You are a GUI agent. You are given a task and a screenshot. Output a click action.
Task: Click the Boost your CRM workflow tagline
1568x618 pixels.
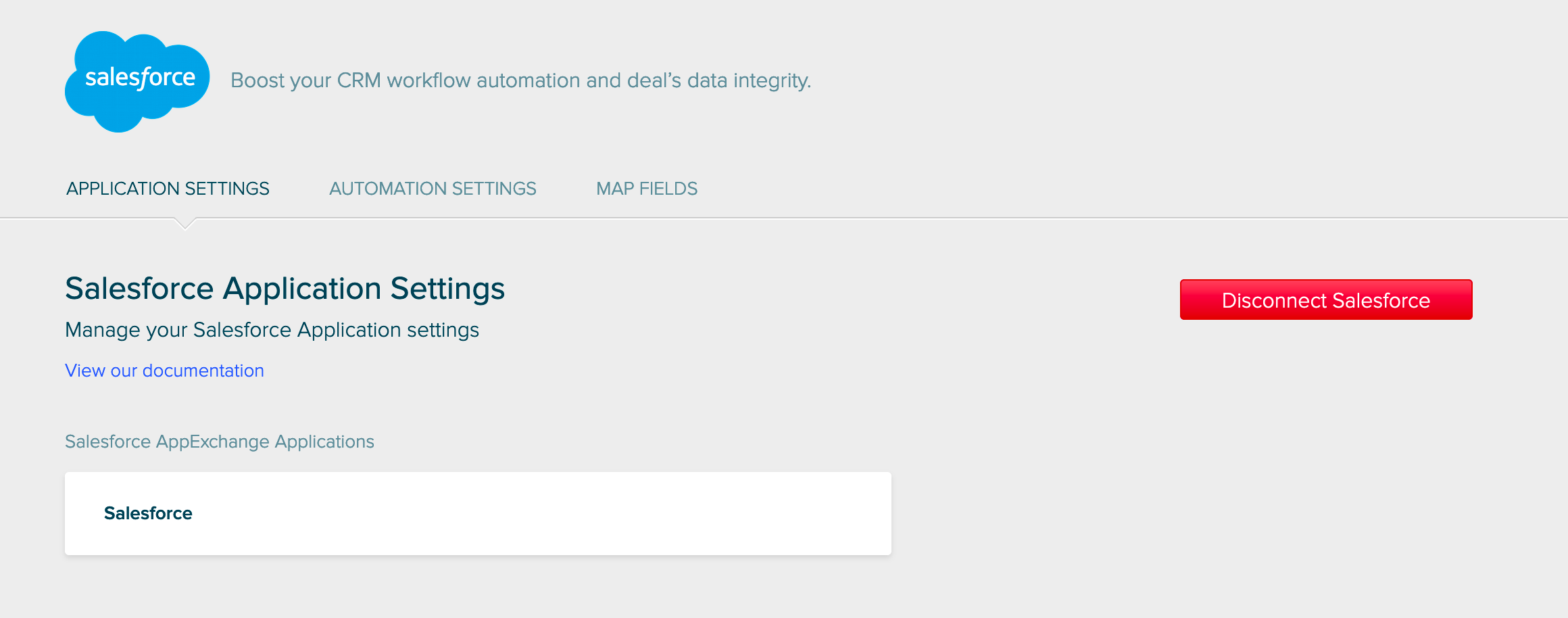coord(520,80)
